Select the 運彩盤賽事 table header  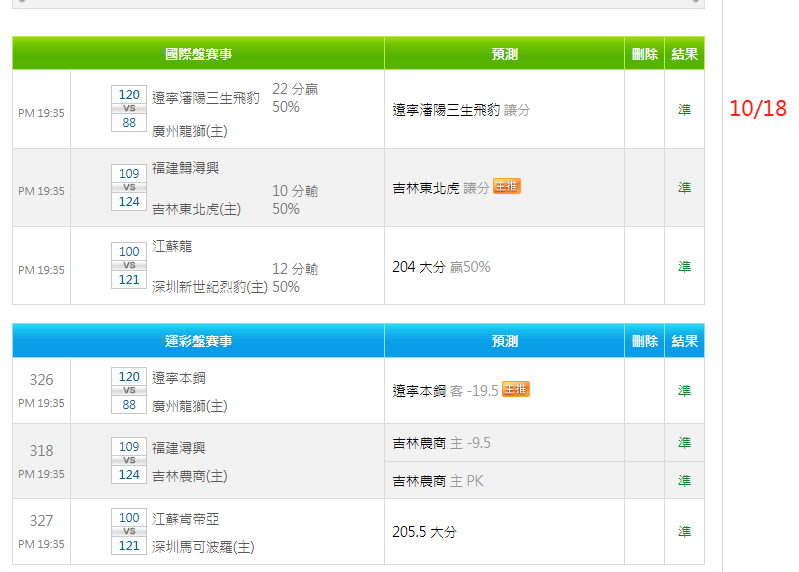coord(198,341)
